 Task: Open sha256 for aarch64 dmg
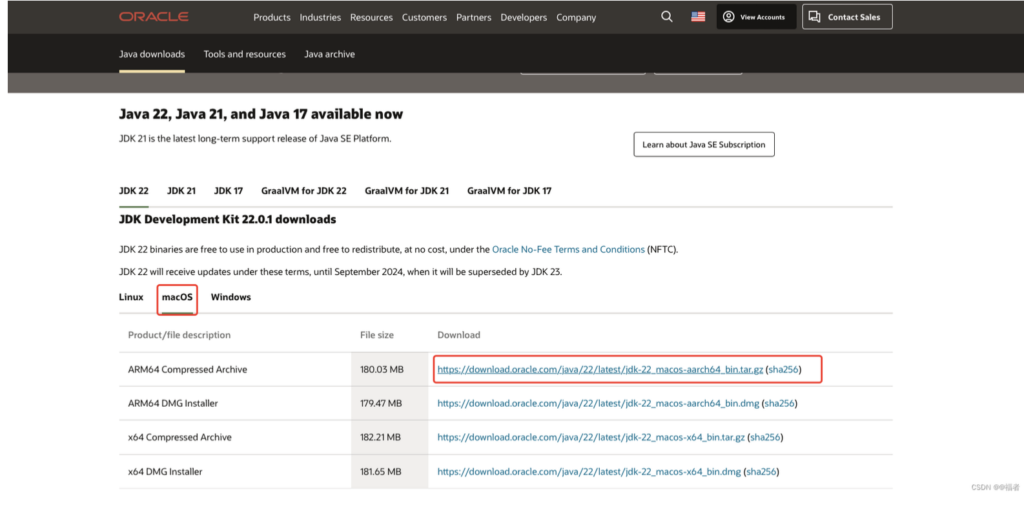pos(779,404)
